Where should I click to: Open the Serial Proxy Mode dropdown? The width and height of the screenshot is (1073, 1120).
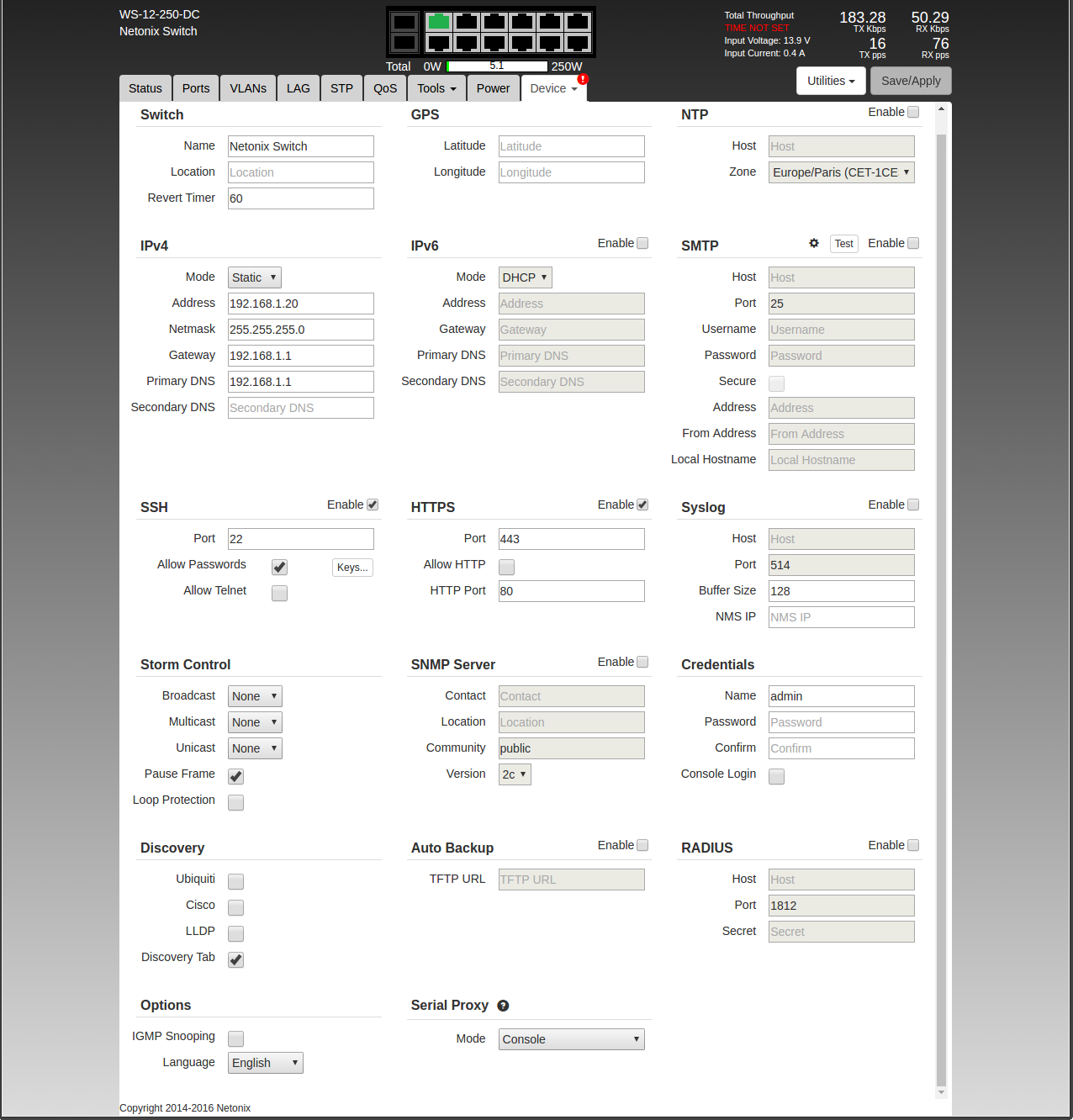pyautogui.click(x=571, y=1039)
